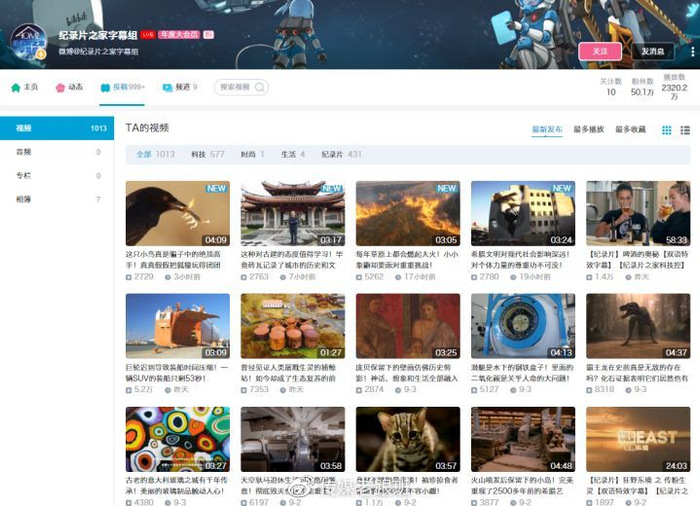Click the 主页 home icon tab

[24, 87]
